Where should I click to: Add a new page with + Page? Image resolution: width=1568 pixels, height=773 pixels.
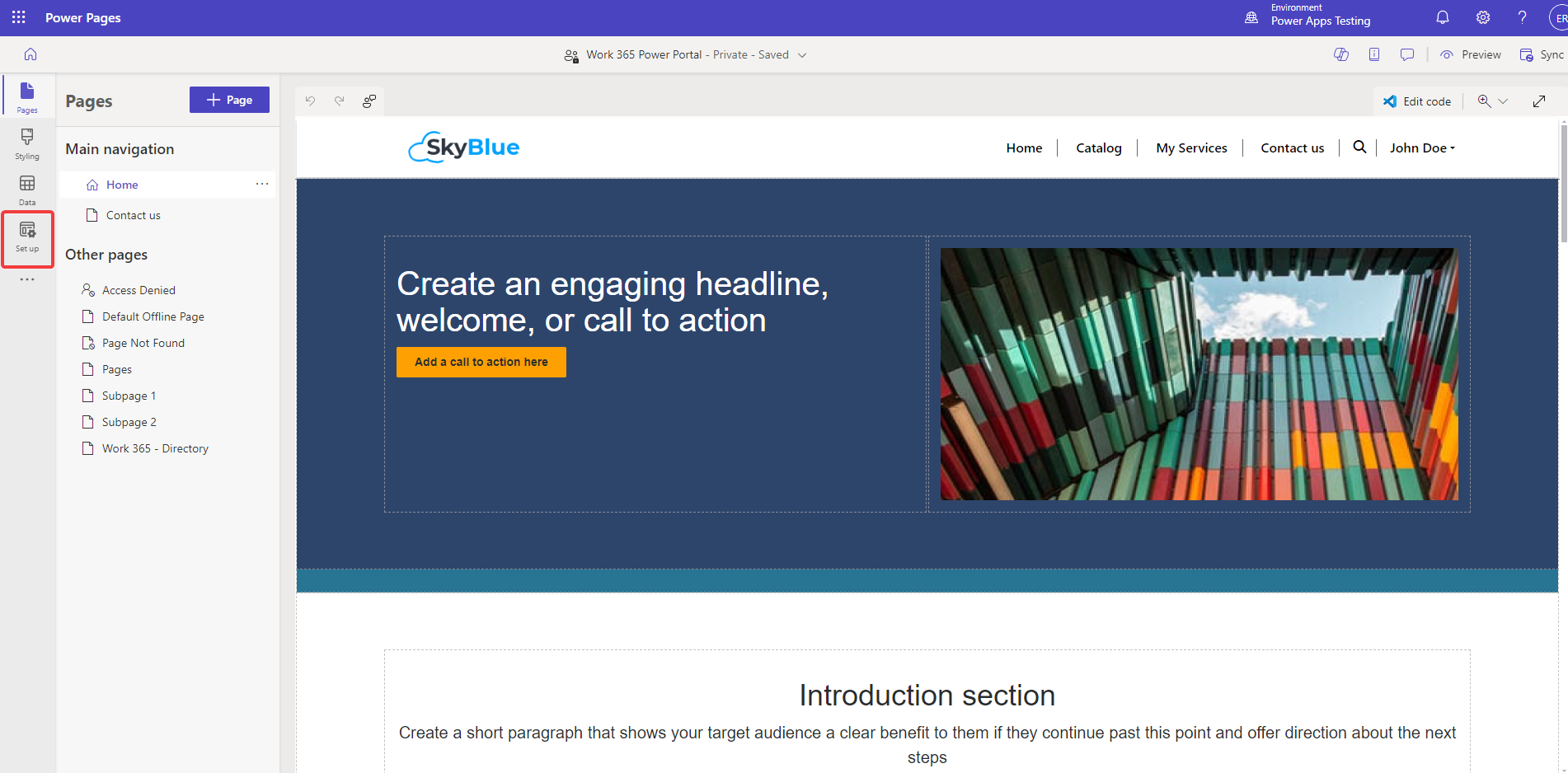229,100
